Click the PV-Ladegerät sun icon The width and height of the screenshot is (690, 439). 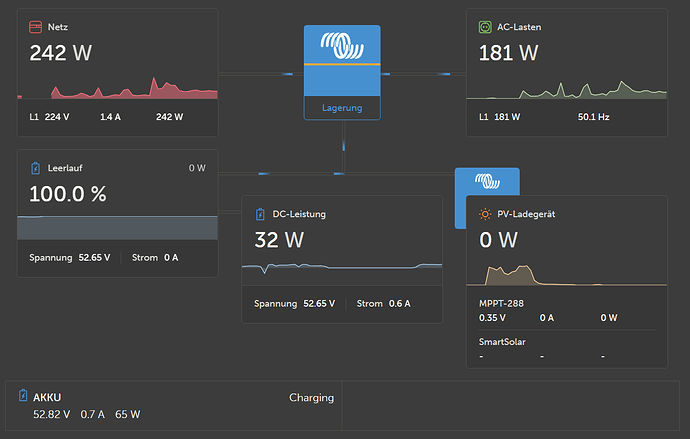(x=484, y=214)
